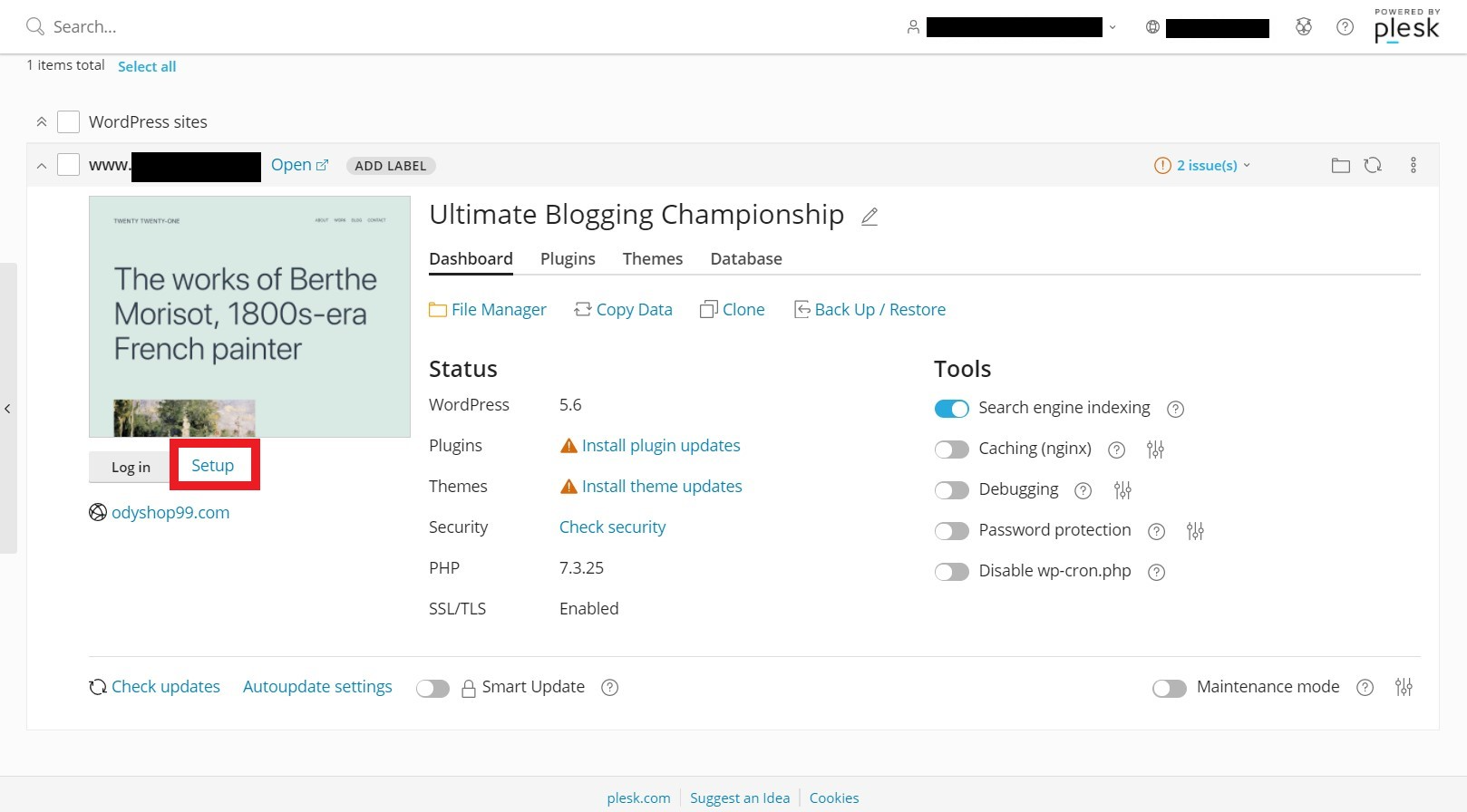The width and height of the screenshot is (1467, 812).
Task: Open Autoupdate settings
Action: pos(317,687)
